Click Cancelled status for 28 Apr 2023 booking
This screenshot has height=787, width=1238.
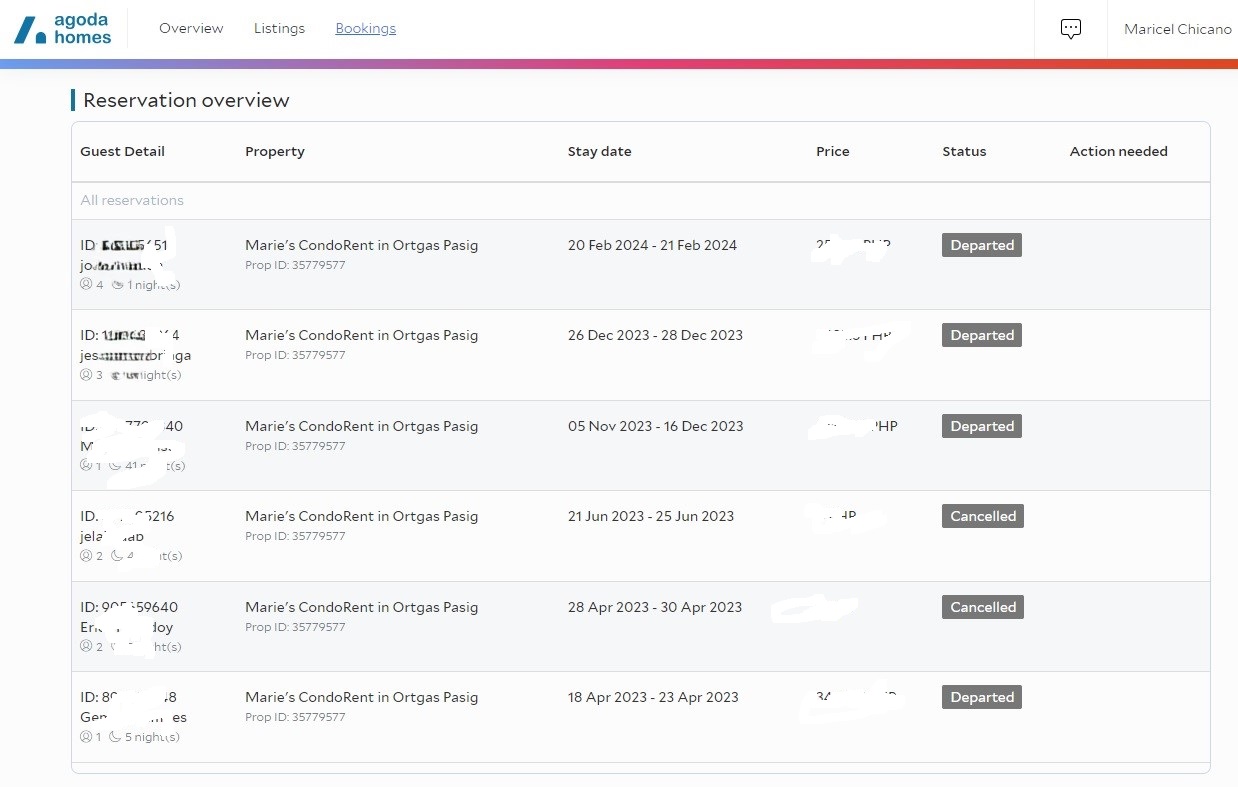click(x=982, y=607)
